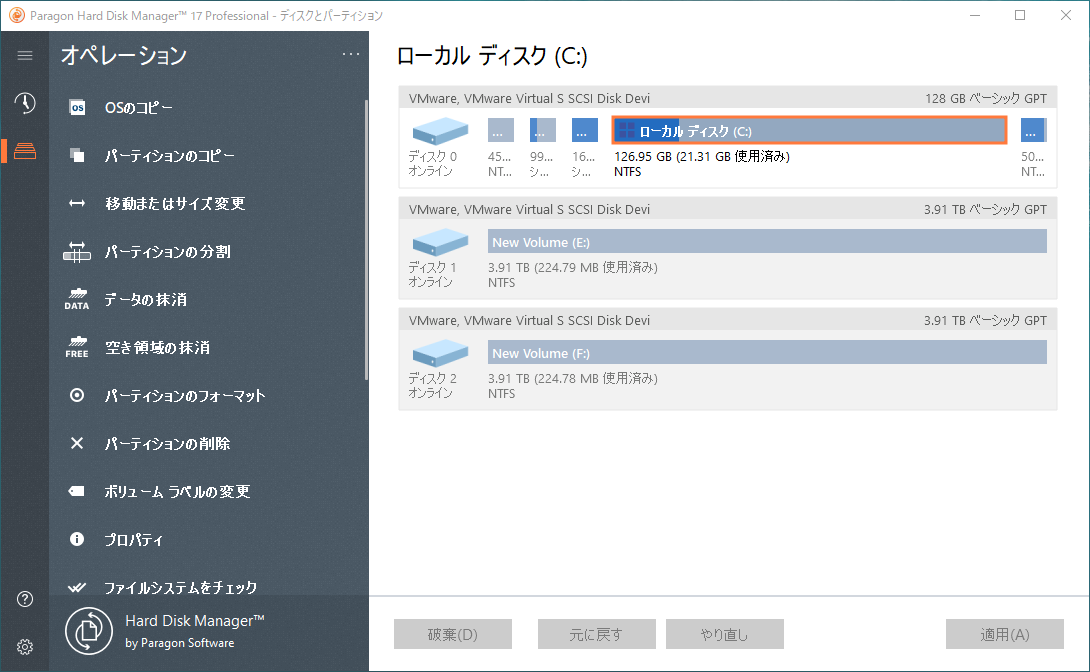Open the operations panel three-dots menu
The image size is (1090, 672).
tap(351, 55)
